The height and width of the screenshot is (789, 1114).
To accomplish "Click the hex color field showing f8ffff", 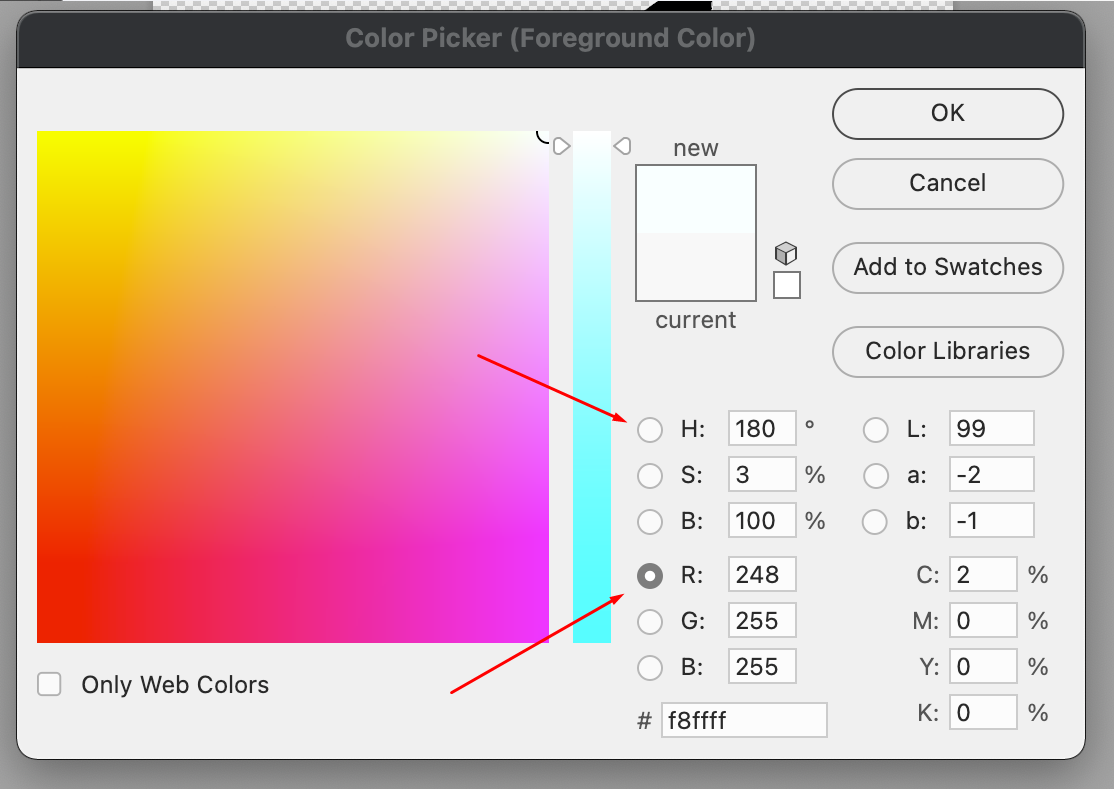I will click(x=744, y=720).
